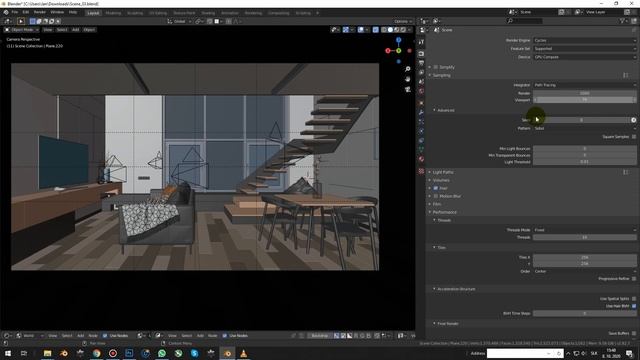Switch viewport to wireframe shading
The image size is (640, 360).
[x=384, y=30]
